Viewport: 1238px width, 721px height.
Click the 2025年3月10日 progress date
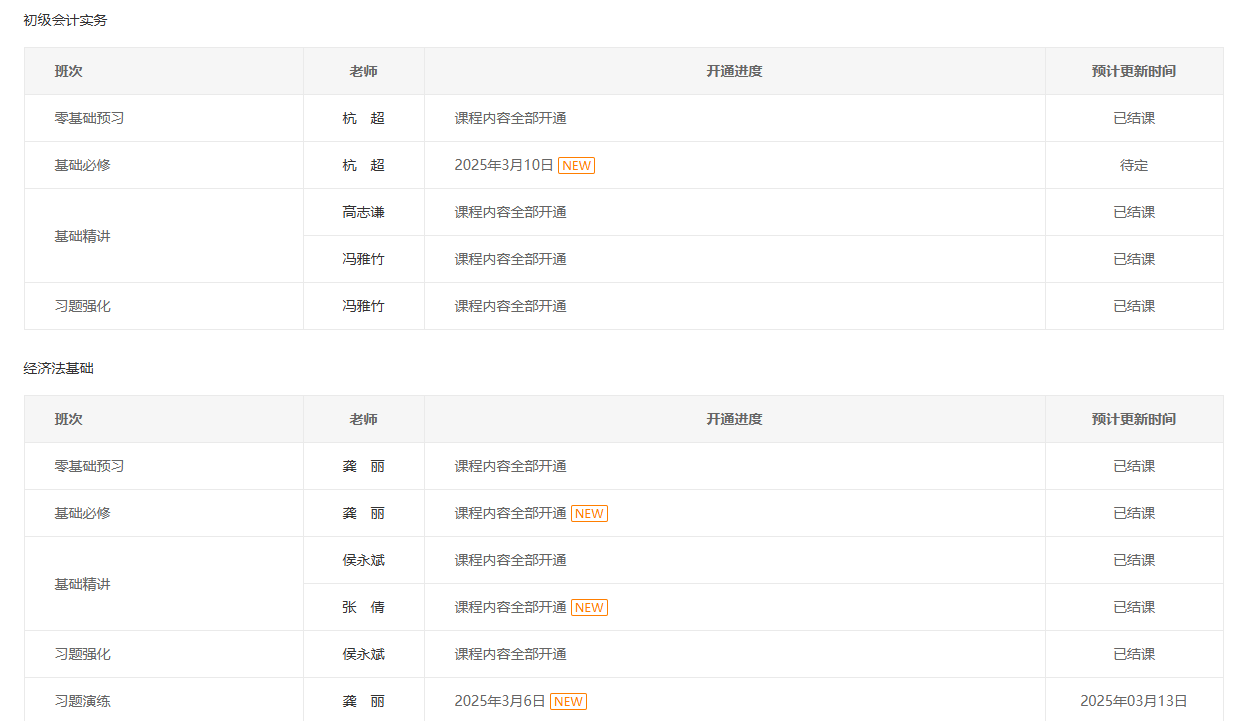[x=504, y=165]
